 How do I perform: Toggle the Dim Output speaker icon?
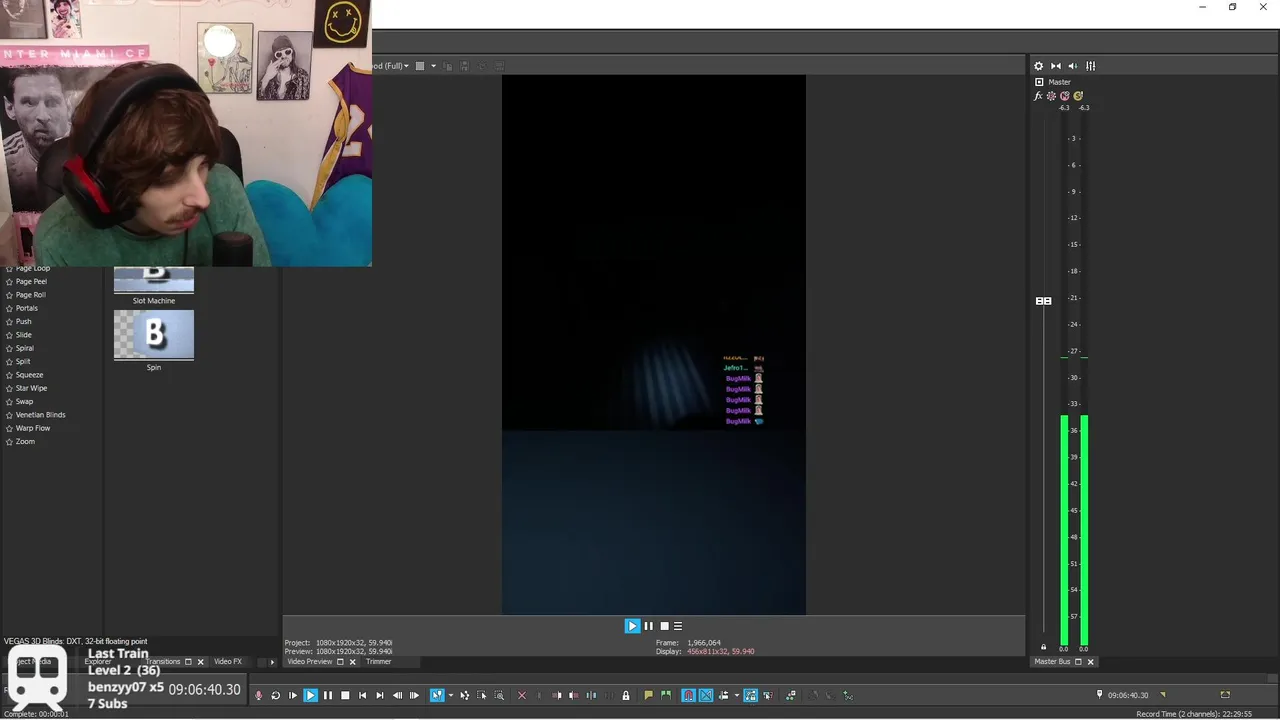[1072, 66]
